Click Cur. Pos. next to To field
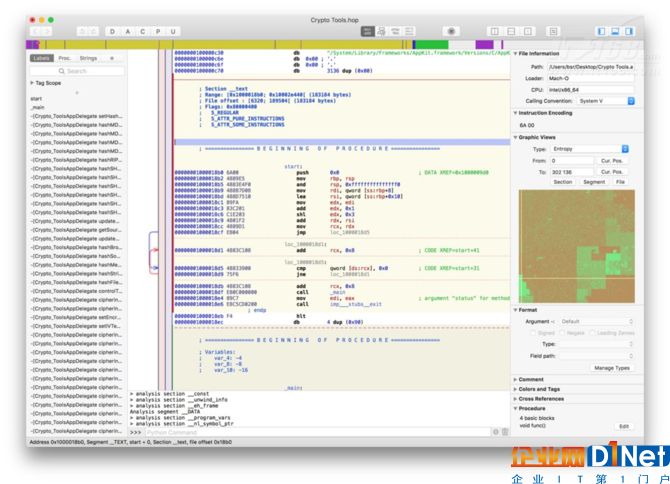 (611, 172)
